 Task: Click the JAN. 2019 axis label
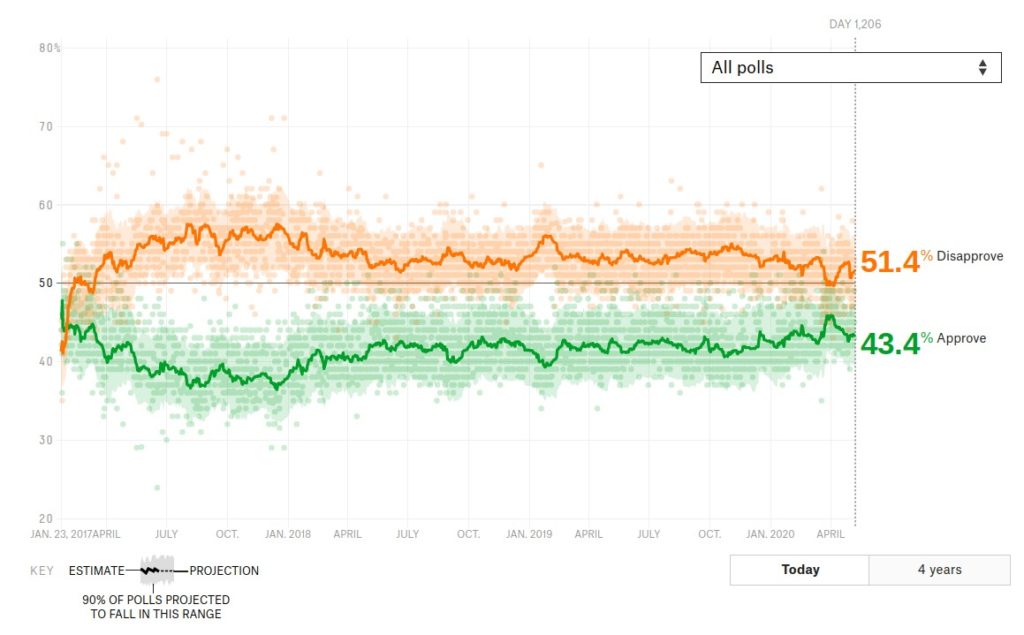tap(529, 534)
